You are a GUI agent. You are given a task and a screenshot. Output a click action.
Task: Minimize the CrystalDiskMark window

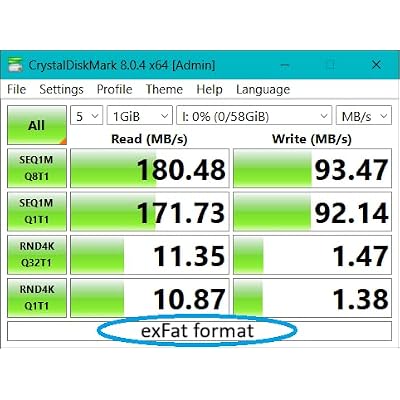tap(285, 65)
